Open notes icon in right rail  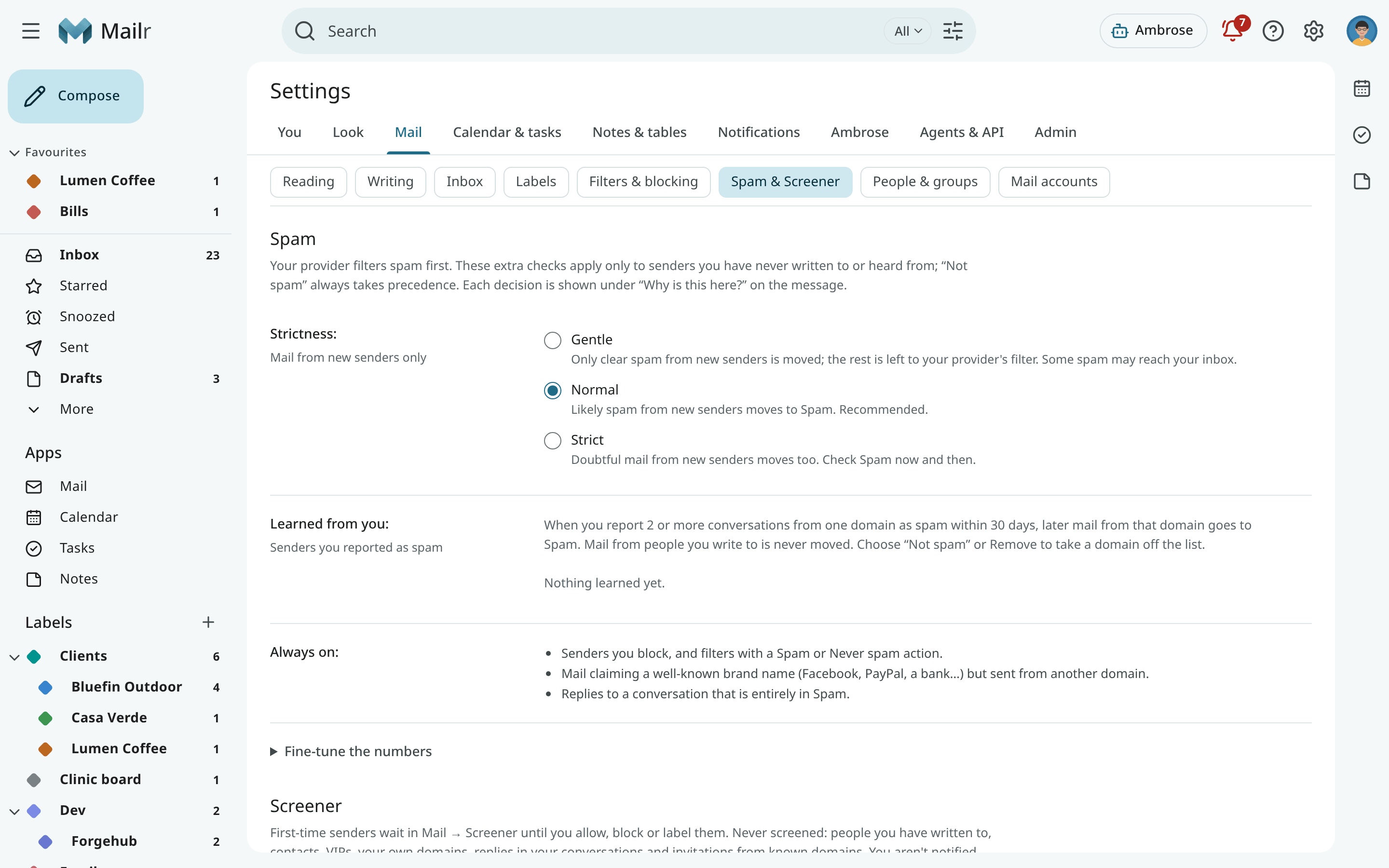tap(1362, 181)
